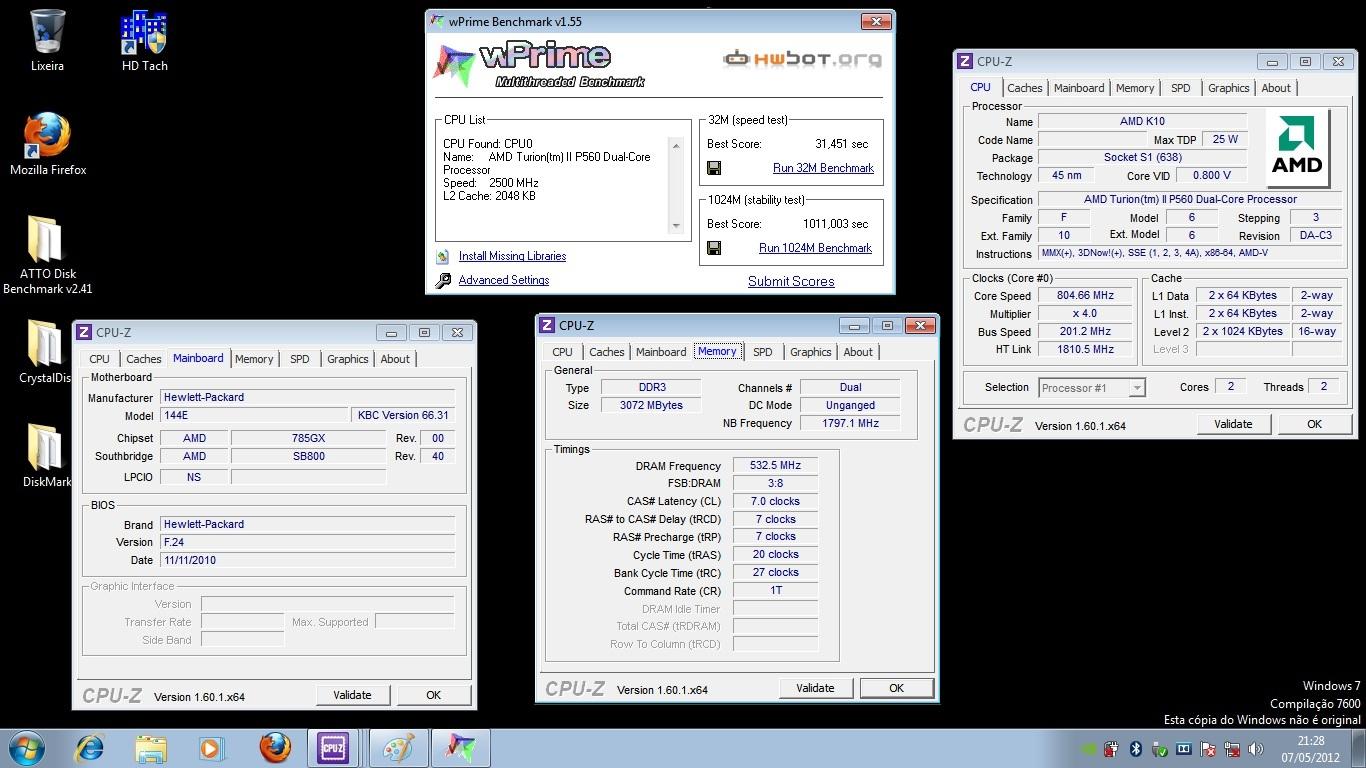The height and width of the screenshot is (768, 1366).
Task: Open Graphics tab in the Mainboard CPU-Z window
Action: [x=348, y=359]
